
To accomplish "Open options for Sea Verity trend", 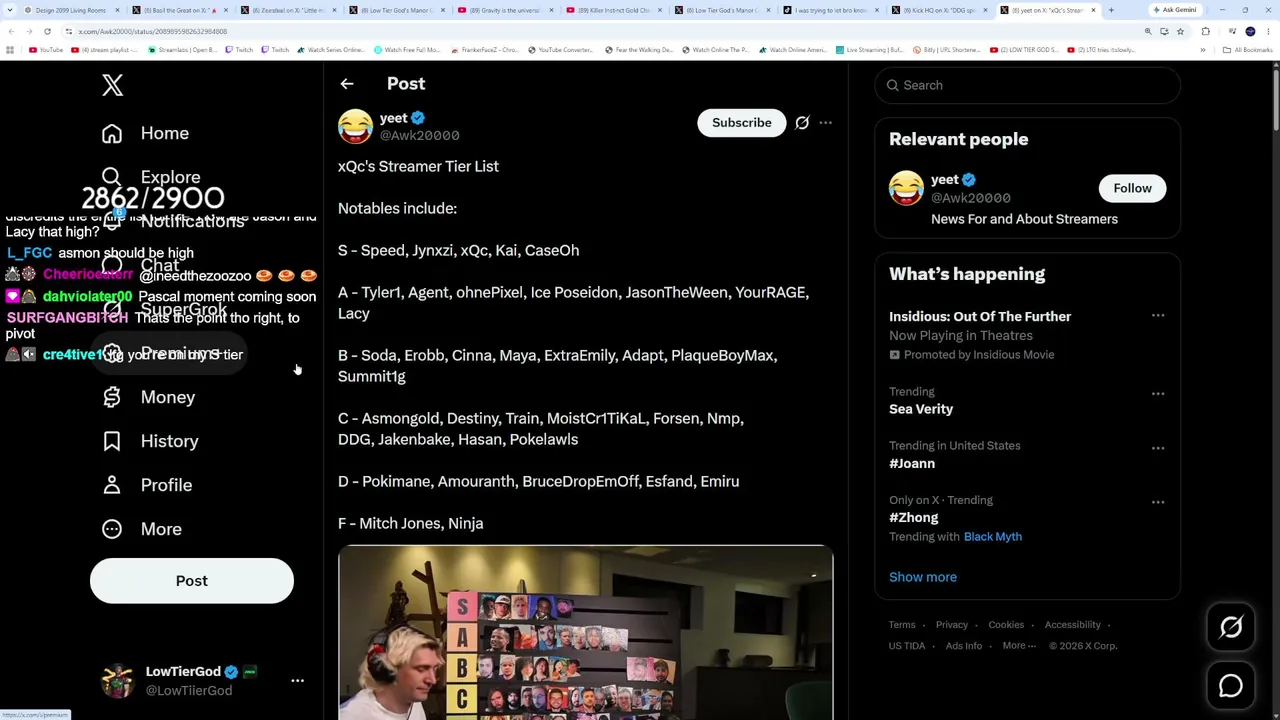I will [x=1158, y=393].
